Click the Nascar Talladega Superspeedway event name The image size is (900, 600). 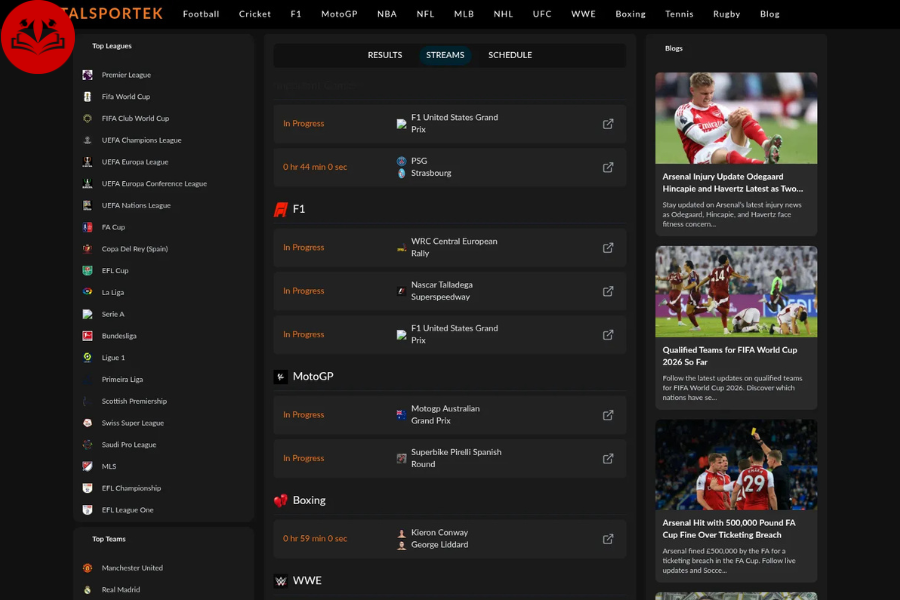pyautogui.click(x=441, y=291)
